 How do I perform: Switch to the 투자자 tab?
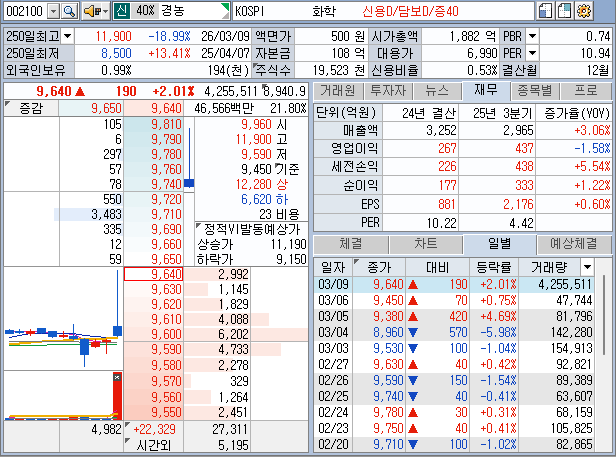click(388, 91)
